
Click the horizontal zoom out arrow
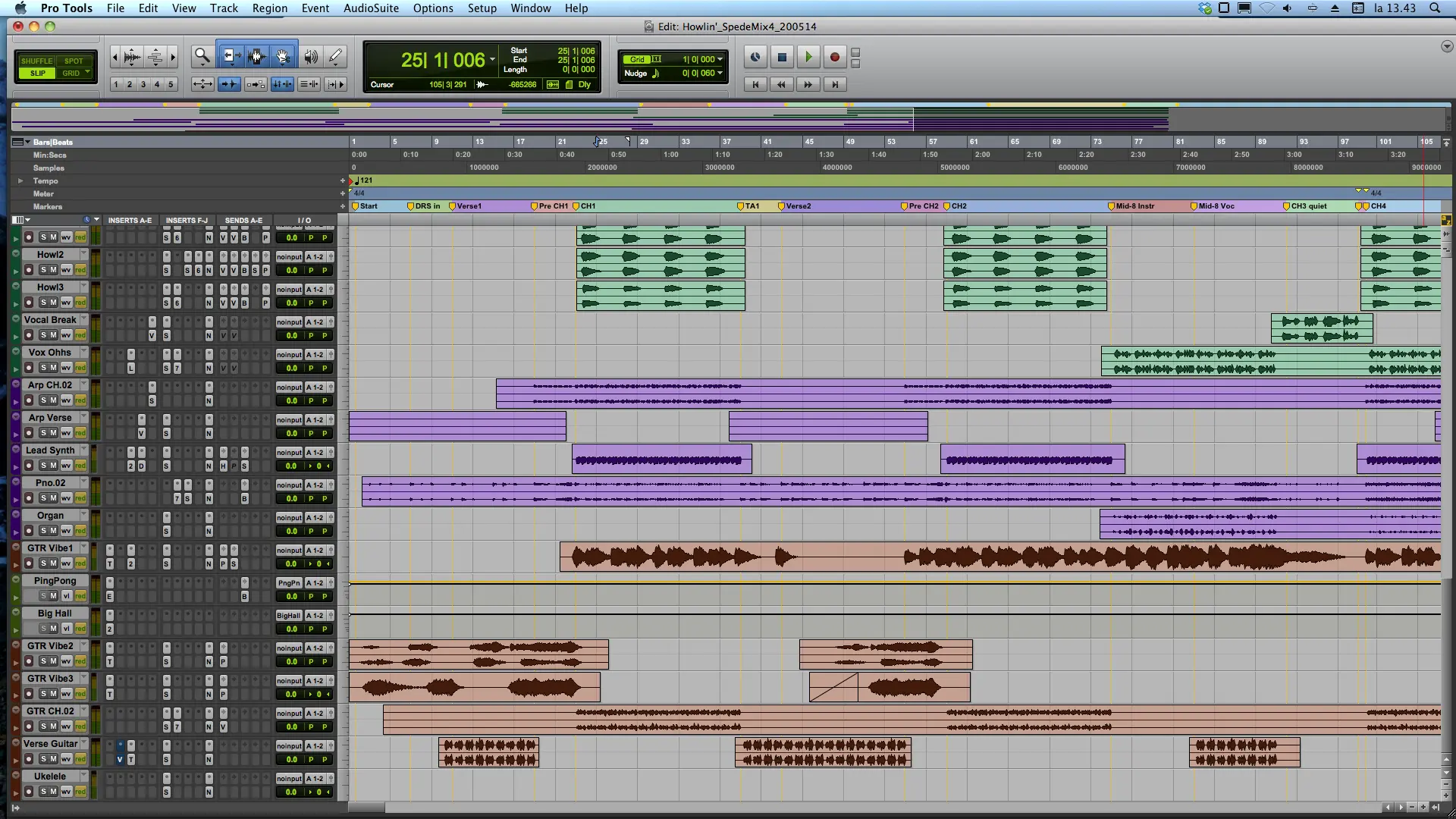(115, 57)
